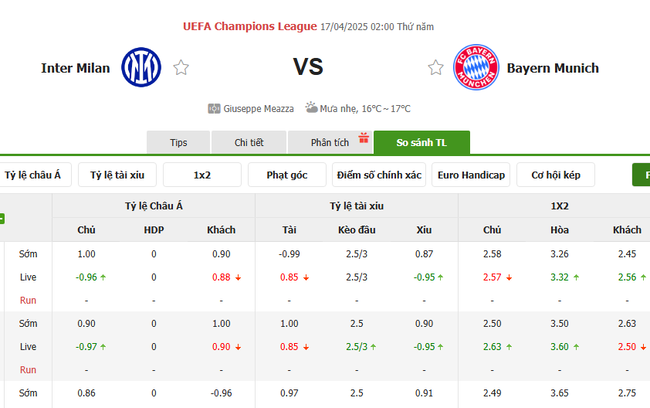Viewport: 650px width, 408px height.
Task: Click the small green icon at left edge
Action: [x=3, y=218]
